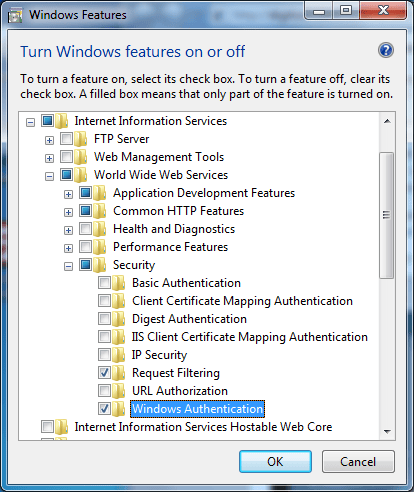Click the IP Security folder icon
This screenshot has width=414, height=492.
pos(119,355)
